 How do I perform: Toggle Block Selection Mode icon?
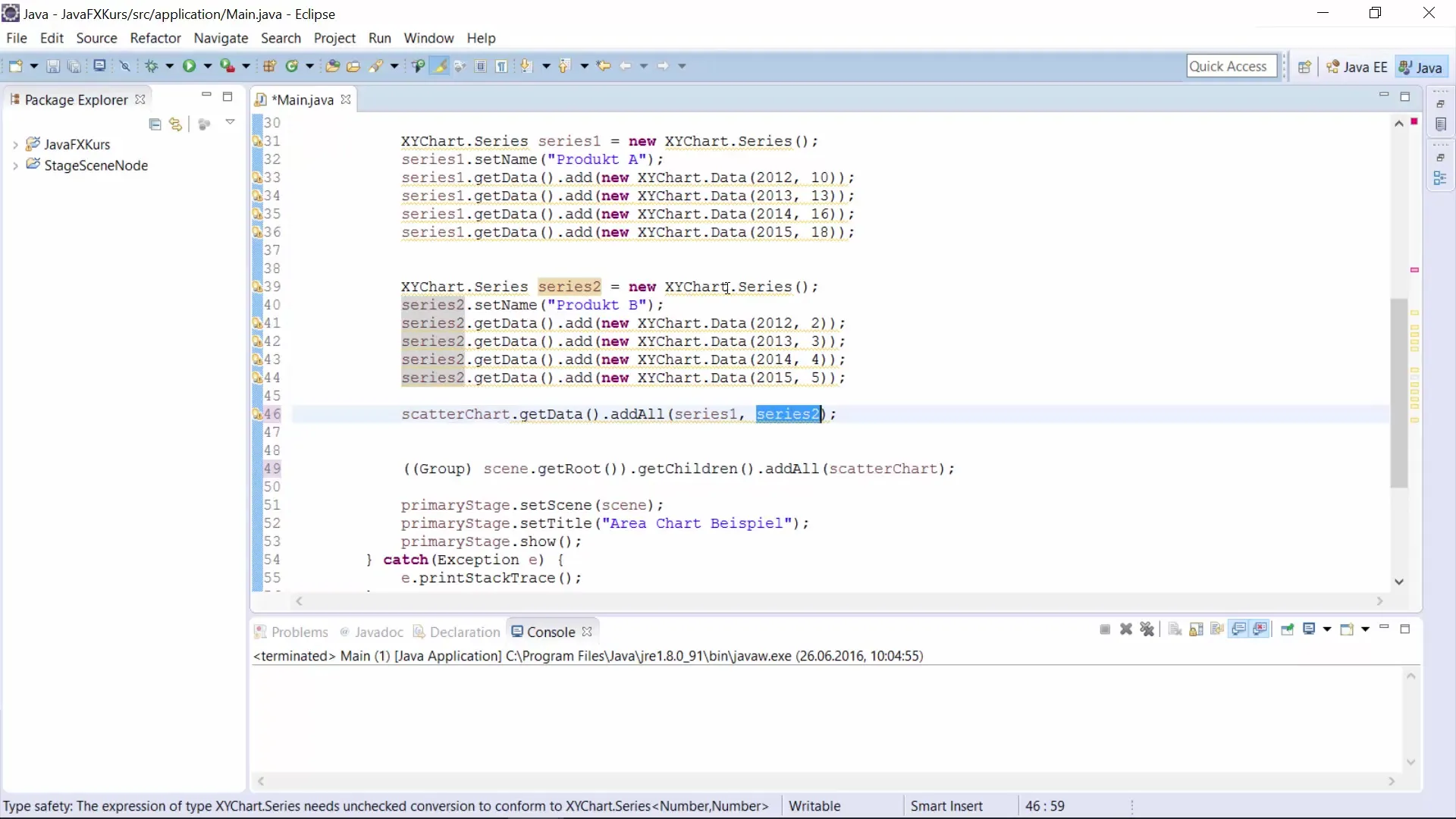(x=481, y=66)
